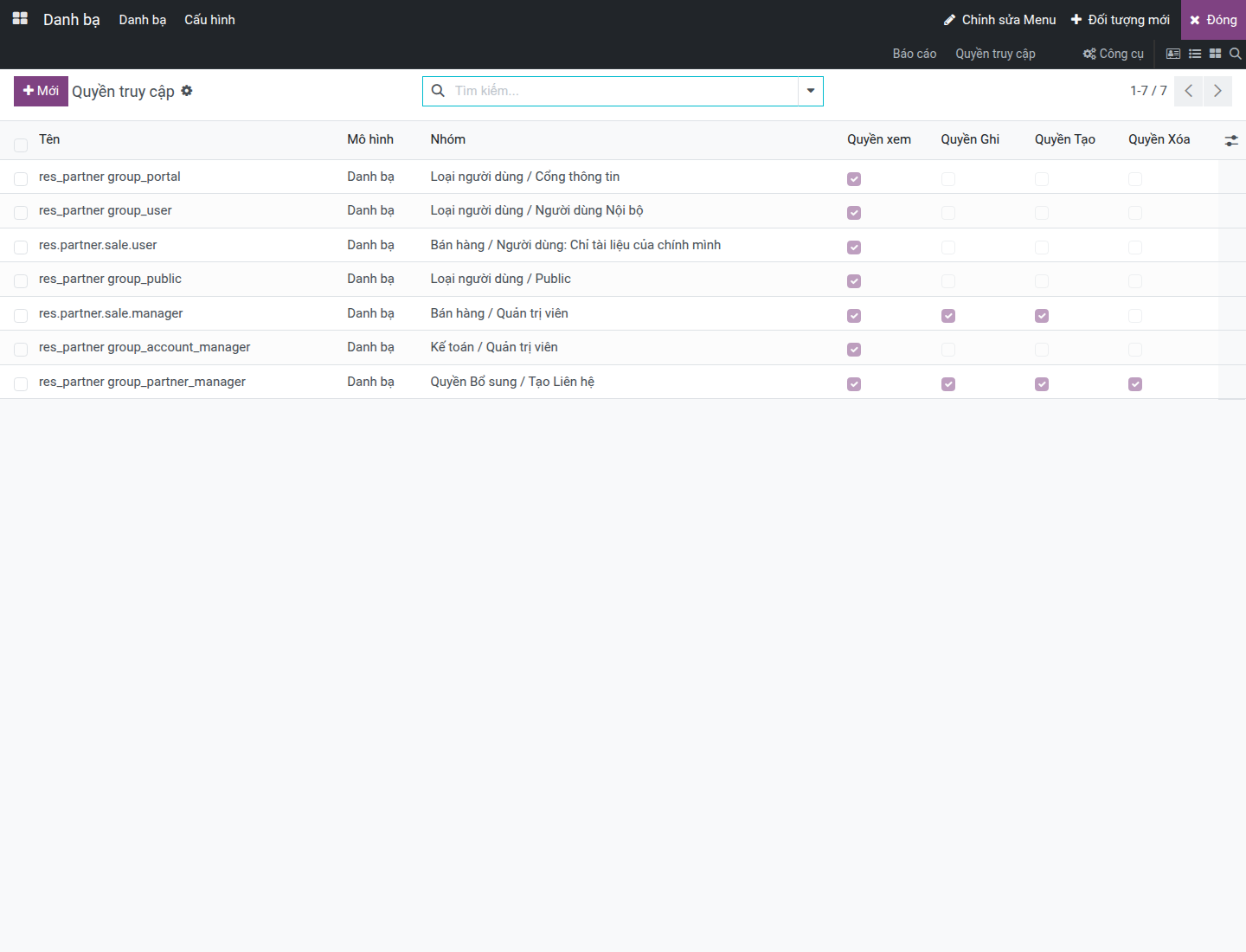Open the Cấu hình menu

209,19
